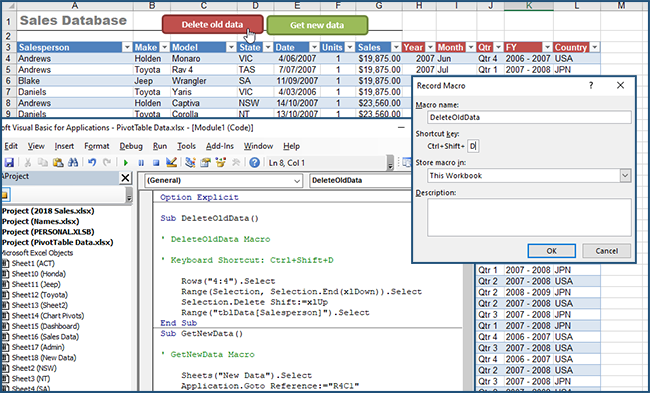Open the Debug menu

pos(131,146)
